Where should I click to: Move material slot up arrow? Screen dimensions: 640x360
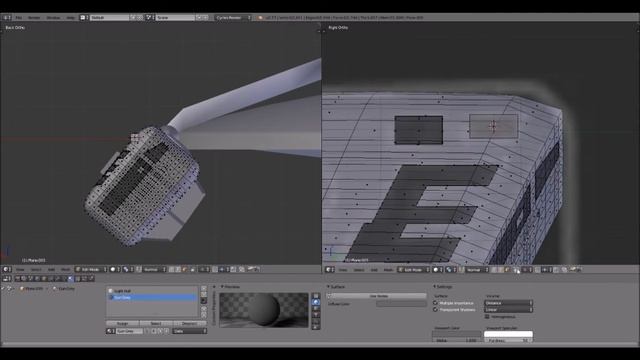[204, 309]
